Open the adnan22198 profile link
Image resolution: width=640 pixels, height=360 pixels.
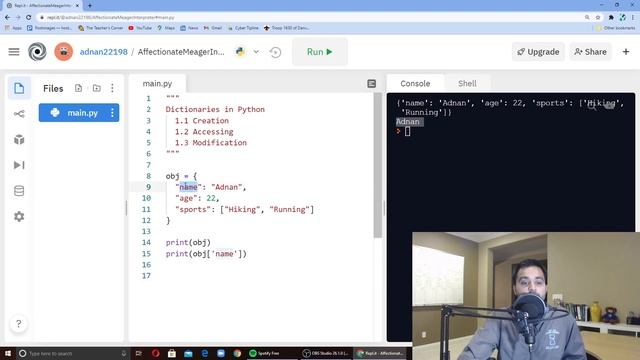(x=104, y=52)
